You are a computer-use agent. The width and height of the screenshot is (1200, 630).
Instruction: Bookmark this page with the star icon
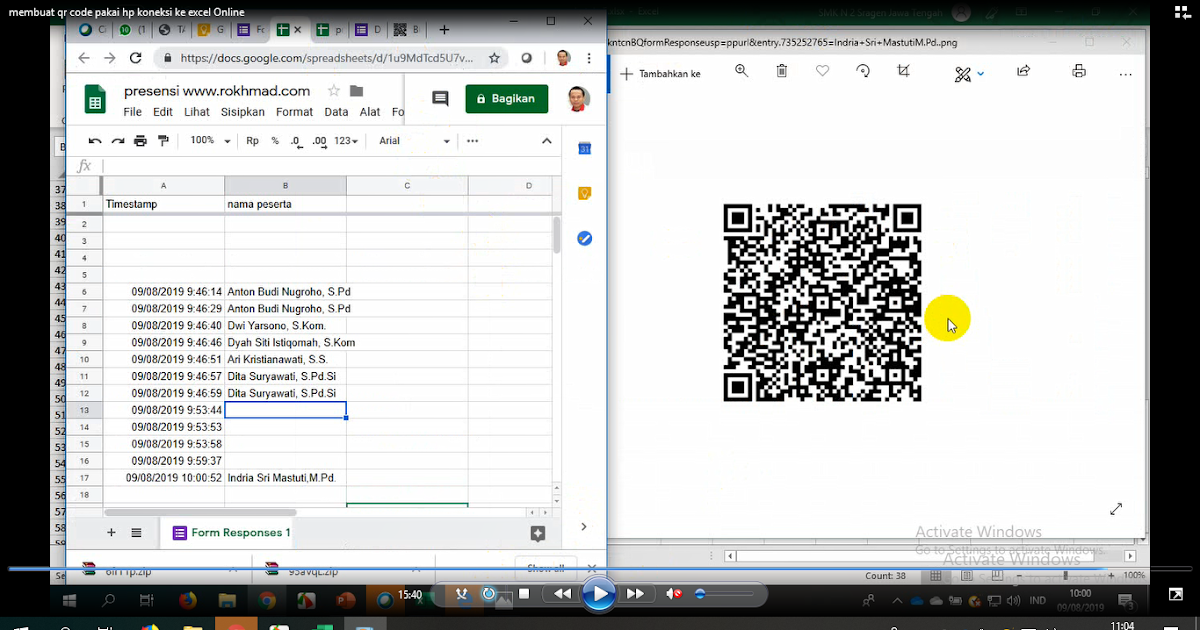coord(494,58)
